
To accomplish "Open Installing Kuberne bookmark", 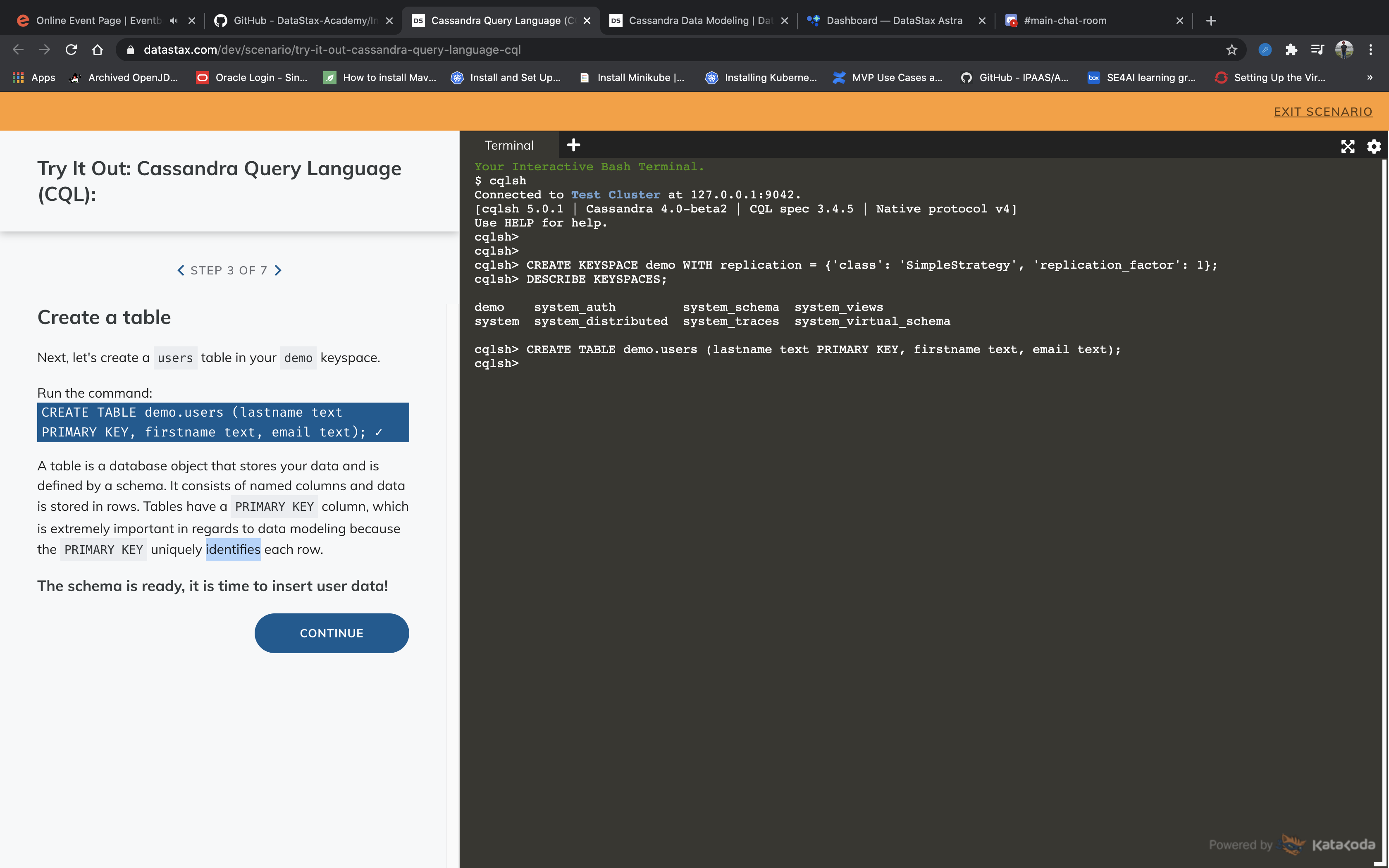I will 761,78.
